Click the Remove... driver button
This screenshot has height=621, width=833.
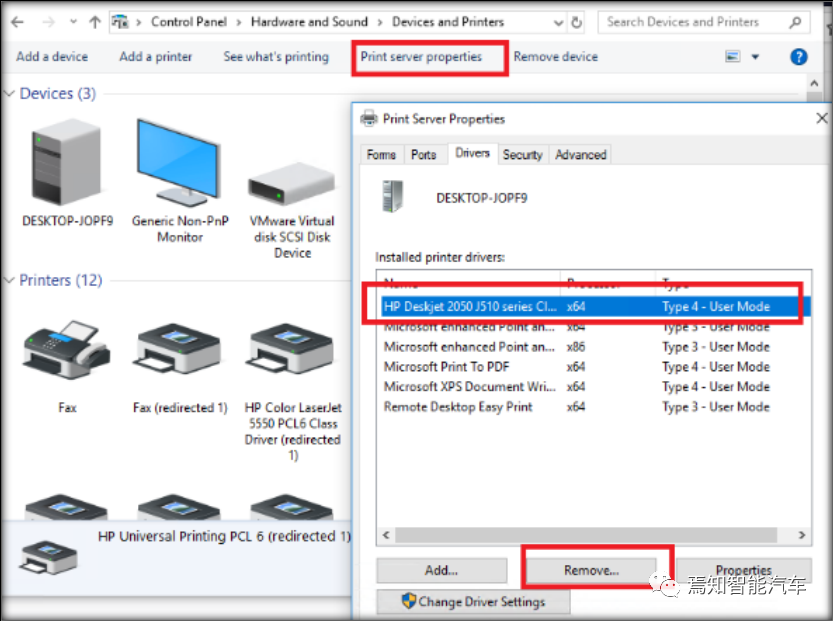pos(591,570)
